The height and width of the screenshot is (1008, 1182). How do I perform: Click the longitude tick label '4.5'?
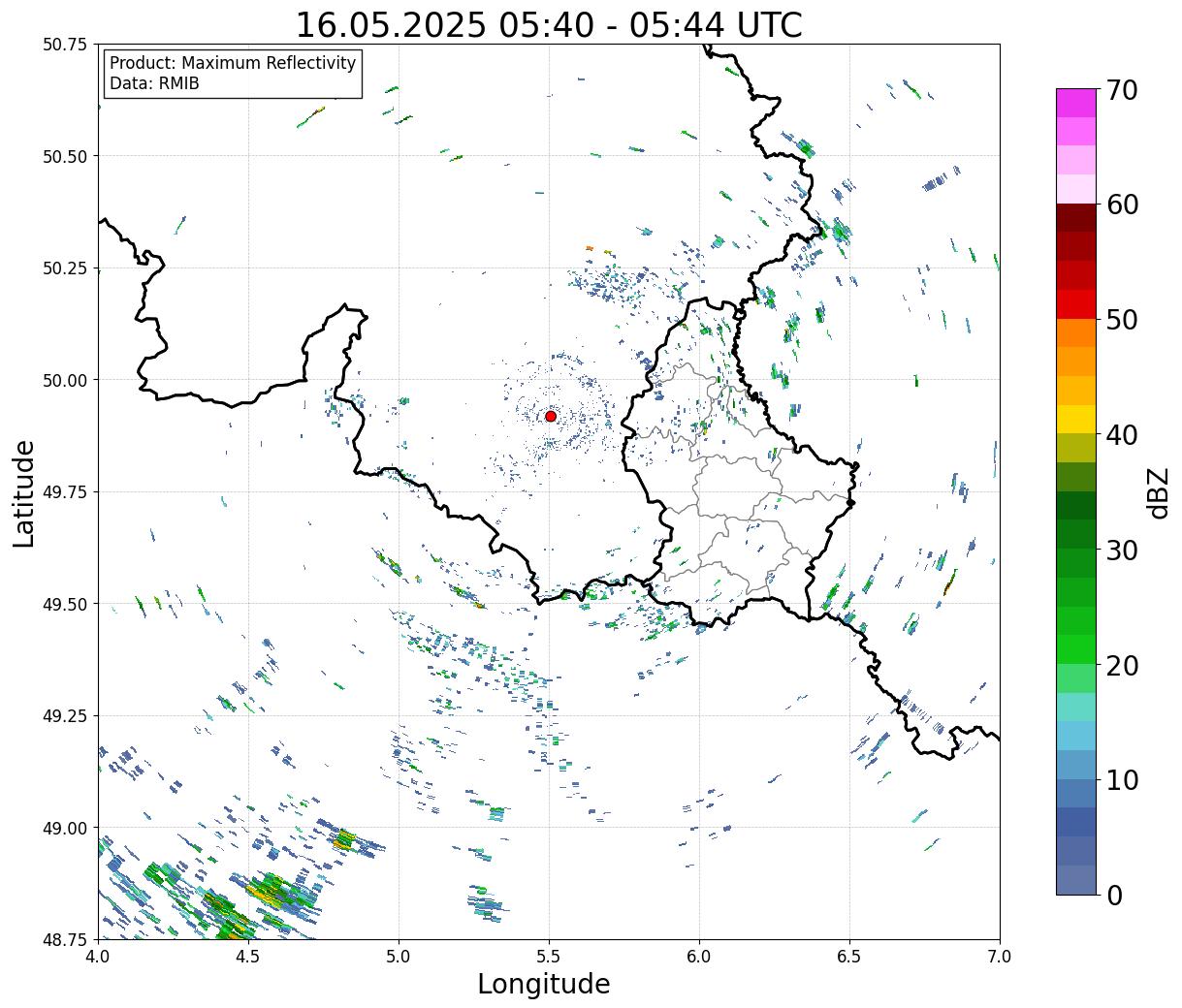(x=248, y=957)
